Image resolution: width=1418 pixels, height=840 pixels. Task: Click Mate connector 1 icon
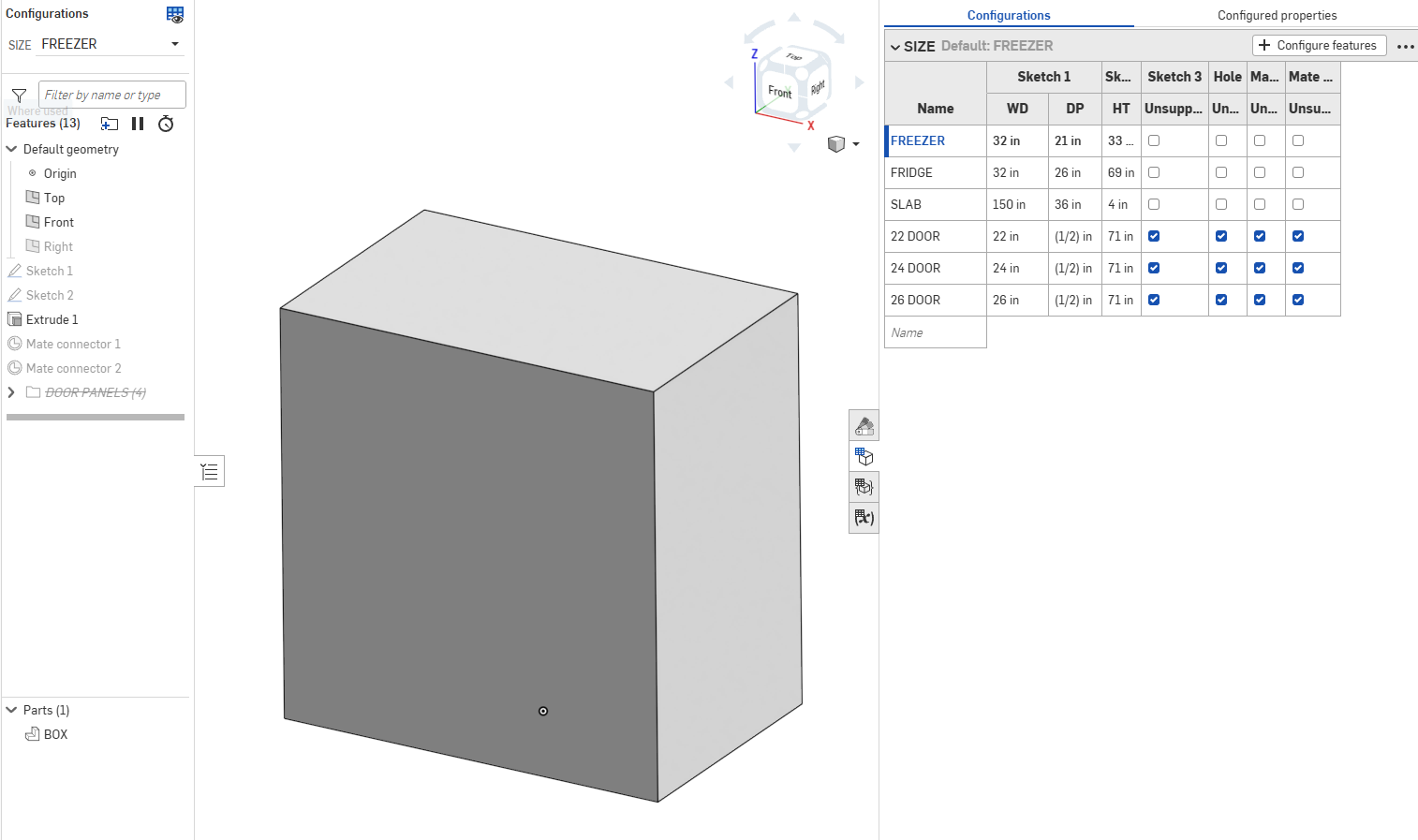15,344
